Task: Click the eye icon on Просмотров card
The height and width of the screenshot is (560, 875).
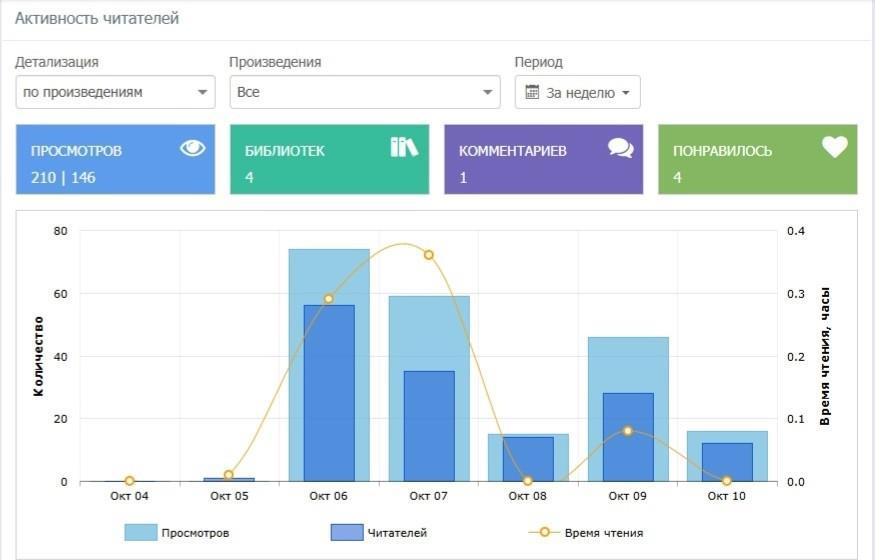Action: 192,148
